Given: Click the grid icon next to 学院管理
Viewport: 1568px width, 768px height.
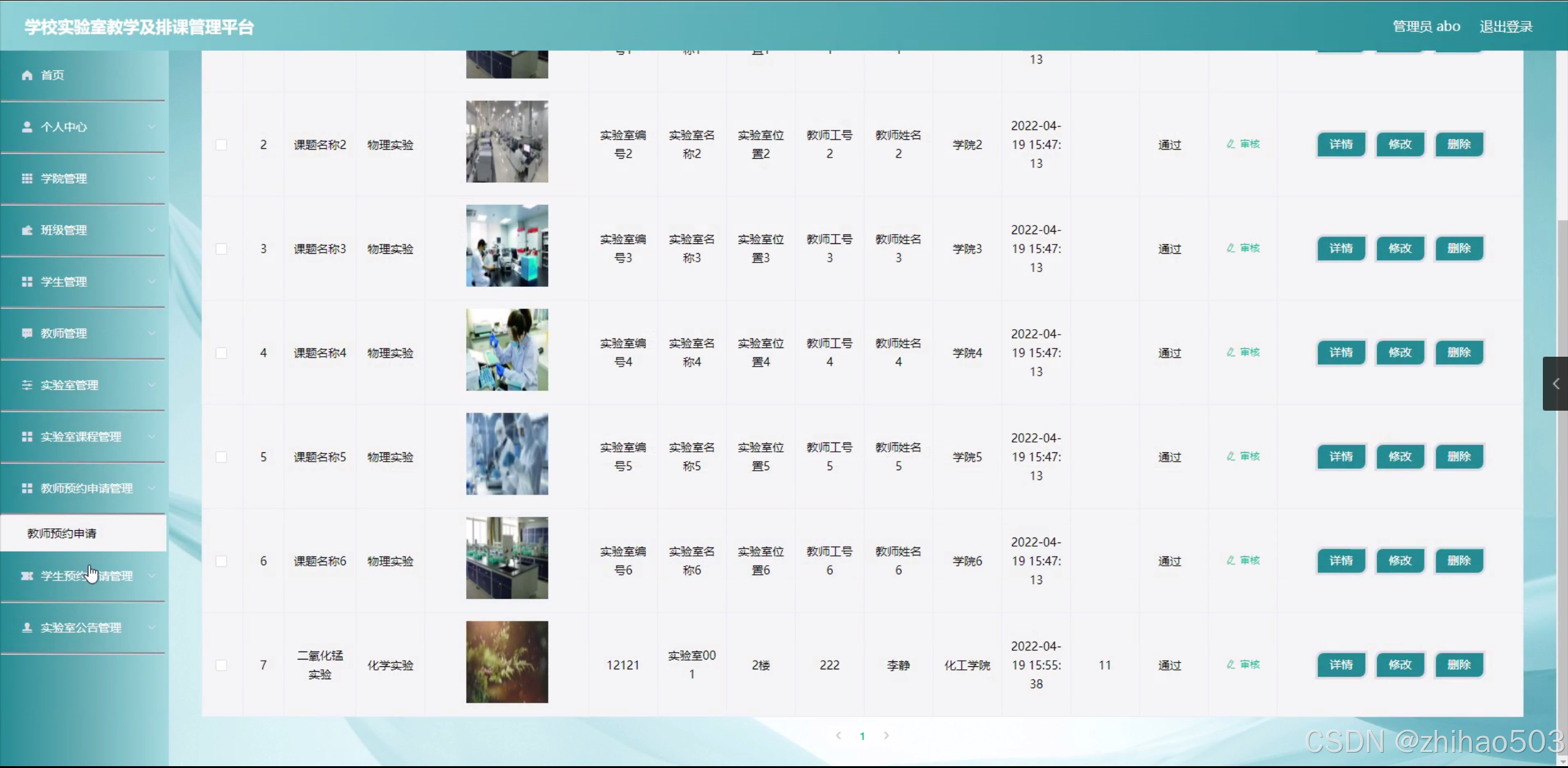Looking at the screenshot, I should click(x=27, y=178).
